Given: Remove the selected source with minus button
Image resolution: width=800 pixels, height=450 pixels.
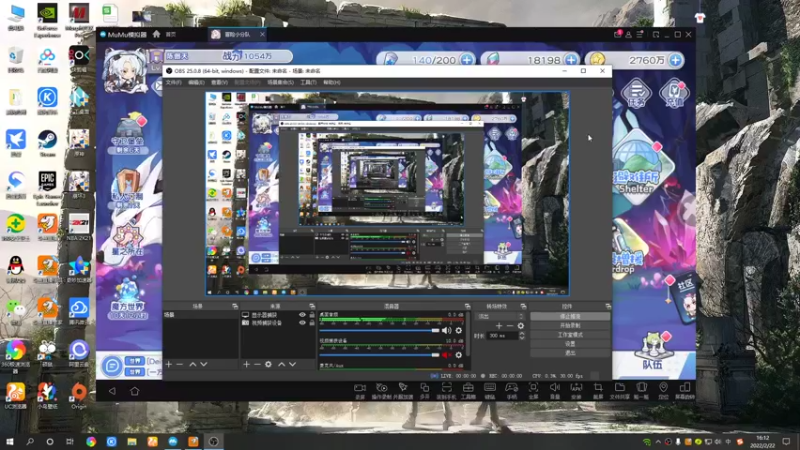Looking at the screenshot, I should click(x=257, y=364).
